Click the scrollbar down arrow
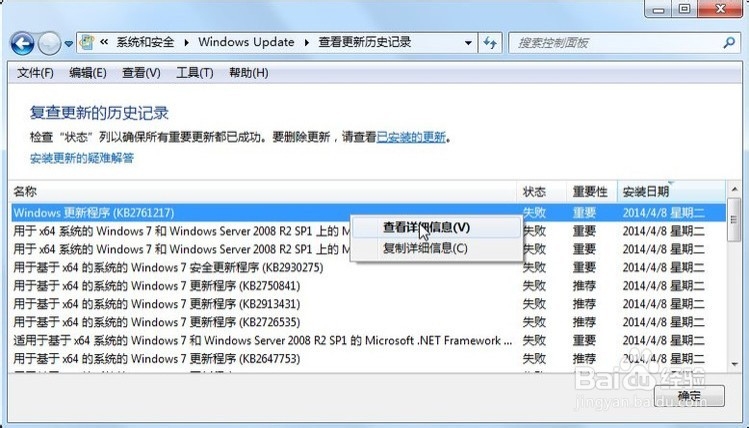The width and height of the screenshot is (749, 428). click(x=735, y=365)
